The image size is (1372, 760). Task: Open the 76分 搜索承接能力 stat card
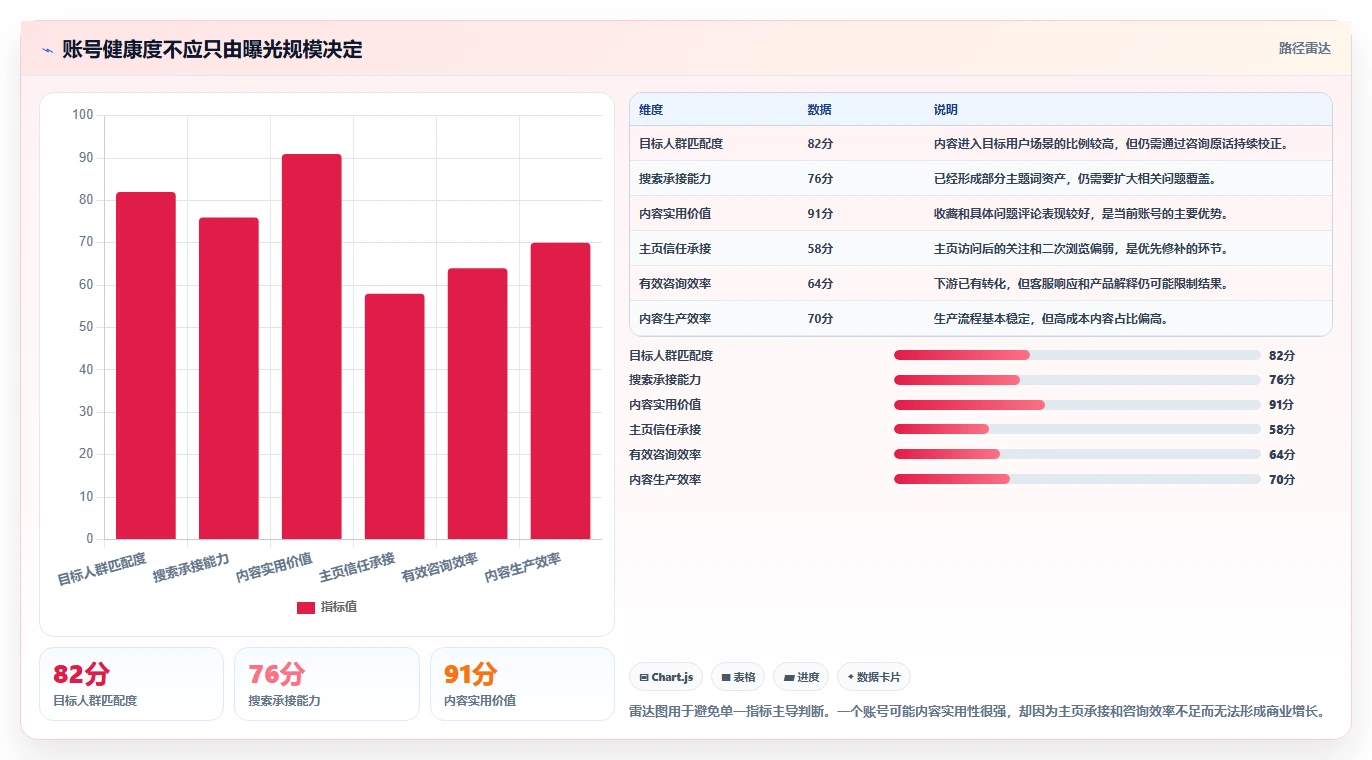coord(327,684)
